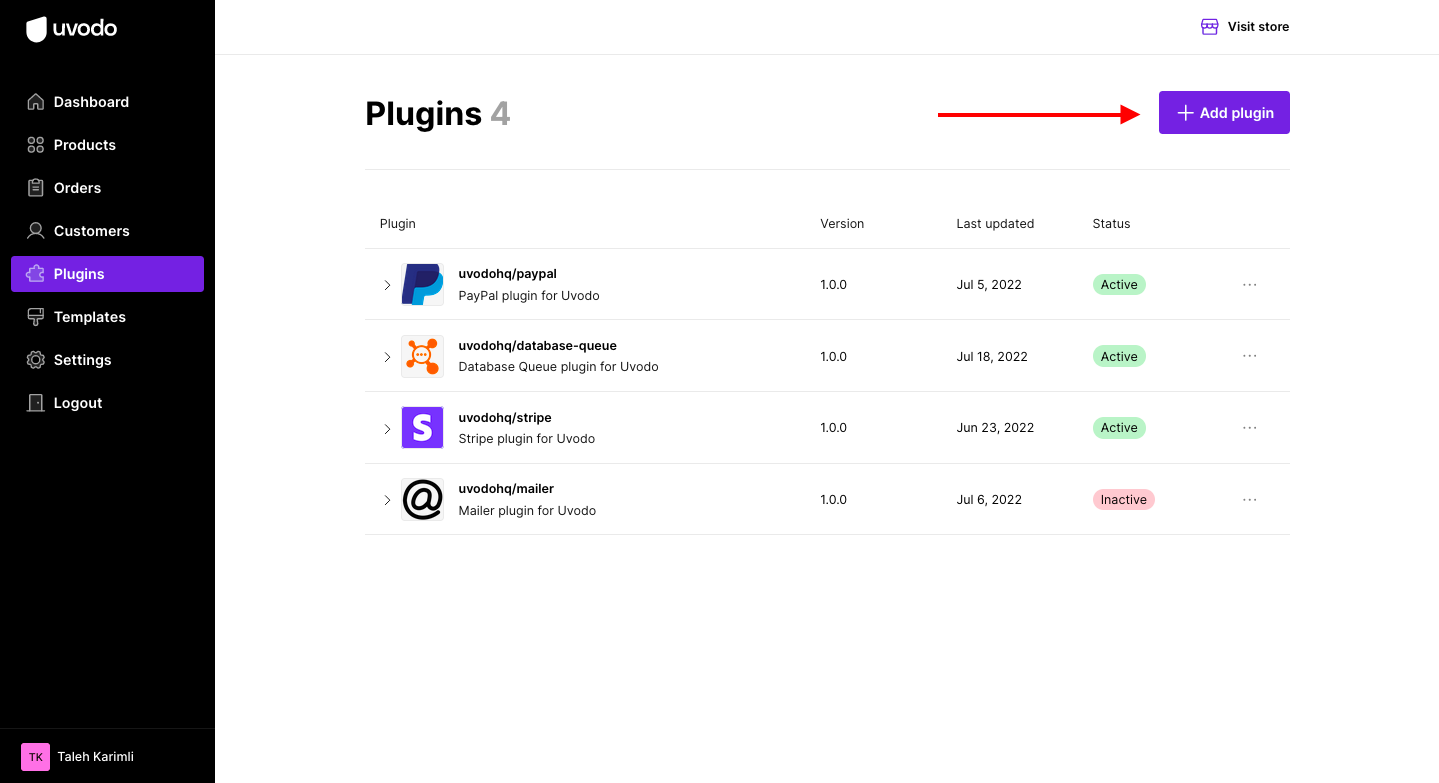Open more options for the paypal plugin
This screenshot has height=783, width=1439.
[x=1249, y=285]
